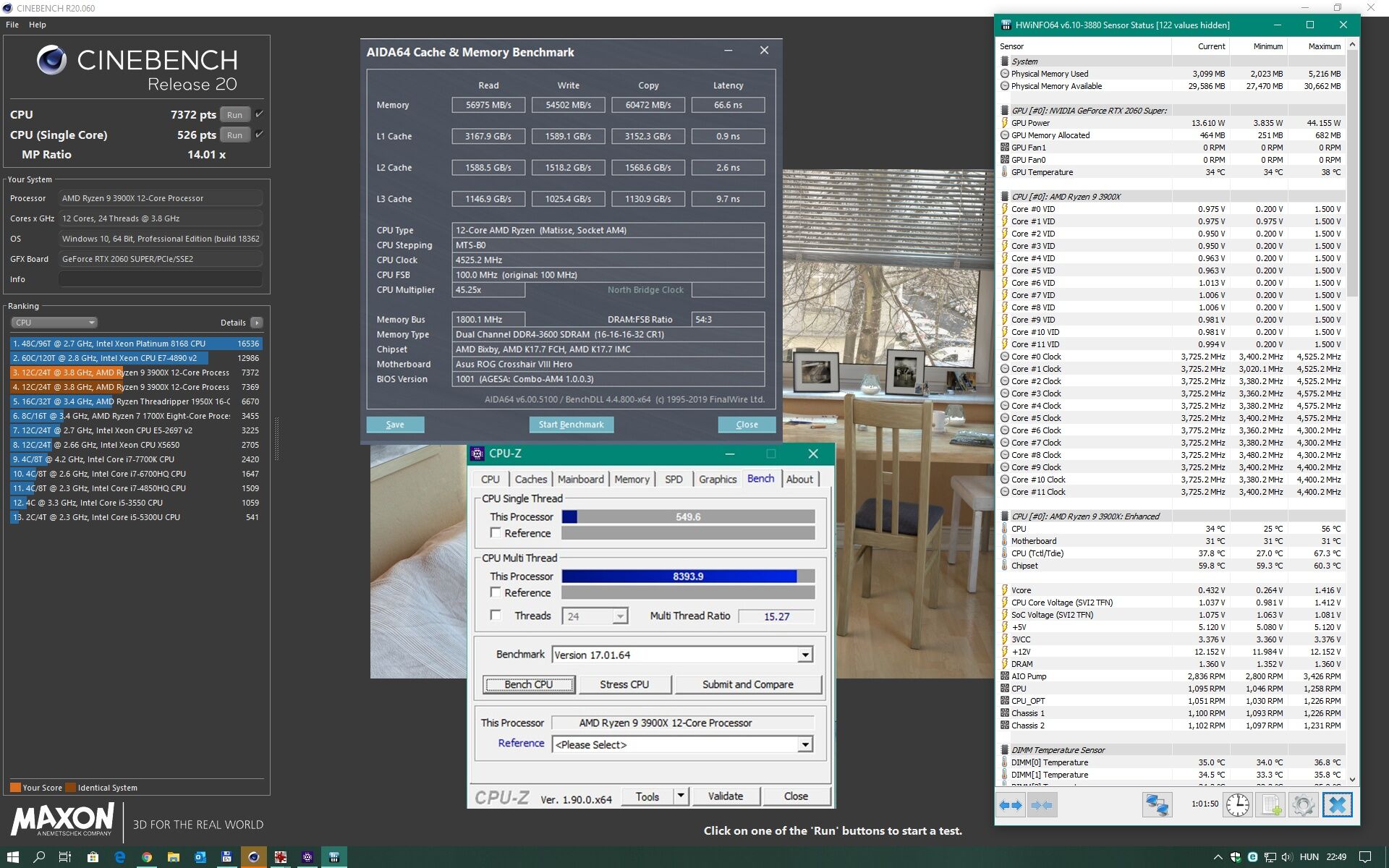Click AIDA64 Save button

(395, 425)
